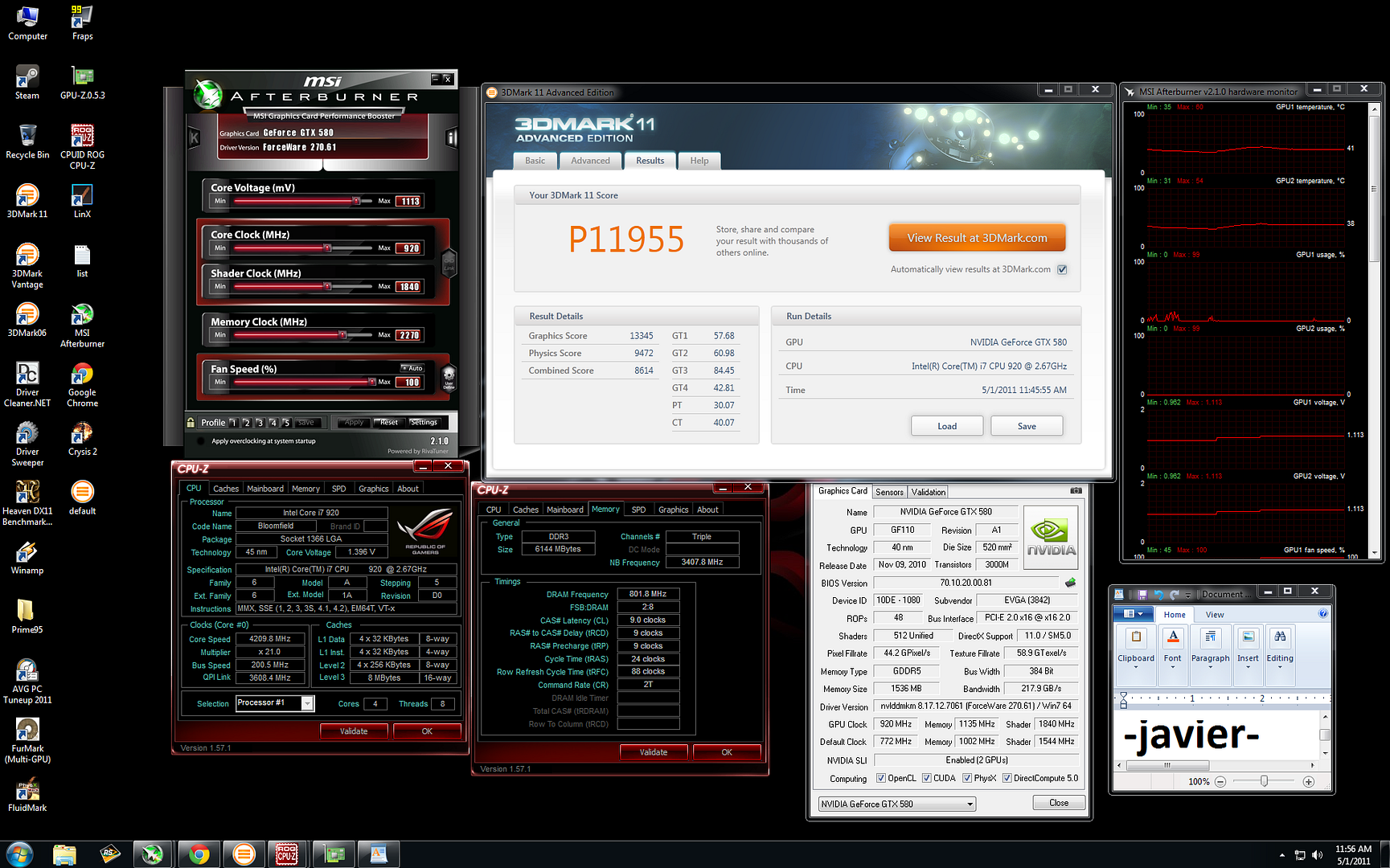Screen dimensions: 1390x868
Task: Click the WordPad redo icon
Action: [x=1175, y=595]
